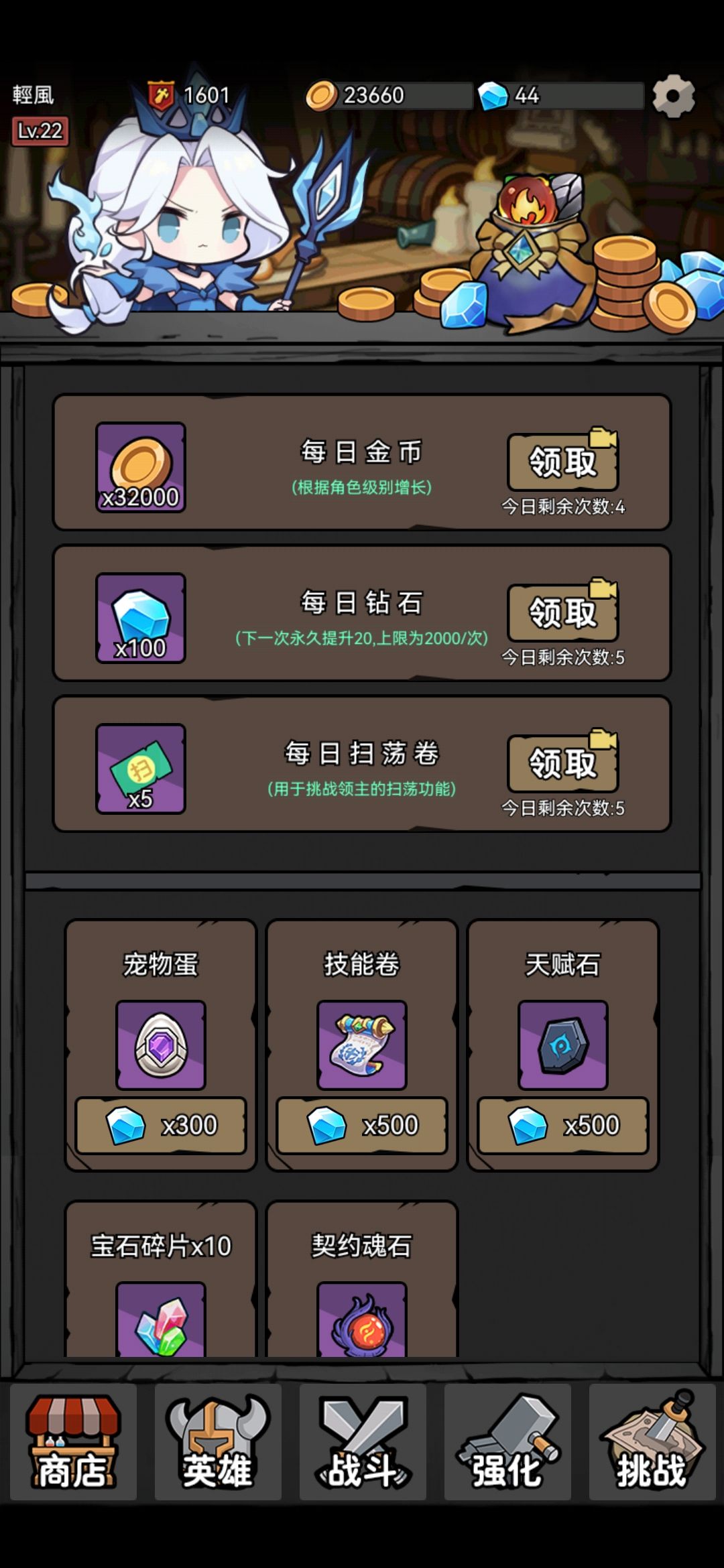Viewport: 724px width, 1568px height.
Task: Select the talent stone item icon
Action: point(563,1045)
